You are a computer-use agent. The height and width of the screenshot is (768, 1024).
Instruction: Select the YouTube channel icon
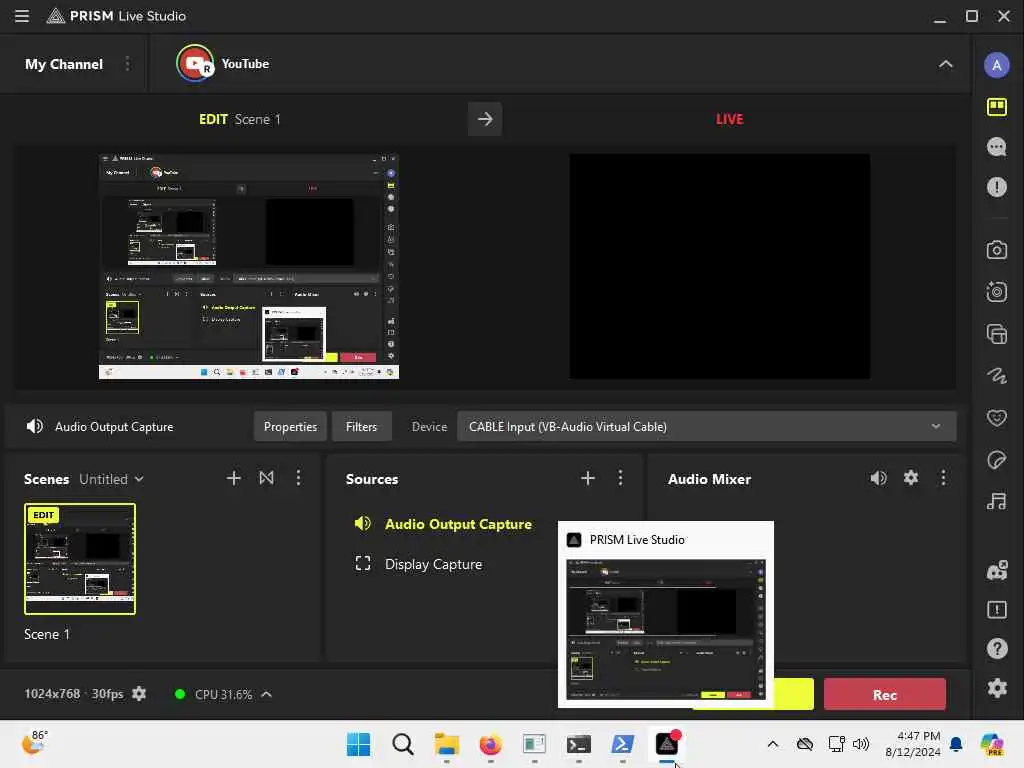195,63
